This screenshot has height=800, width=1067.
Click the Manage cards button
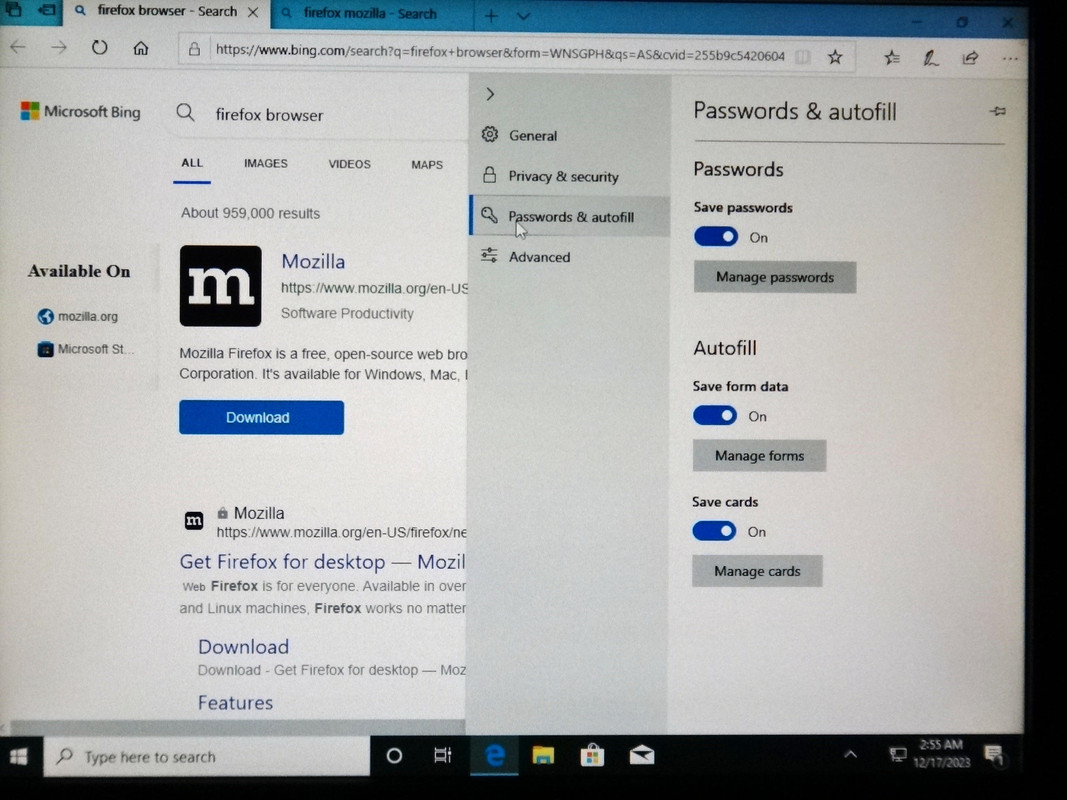tap(757, 571)
